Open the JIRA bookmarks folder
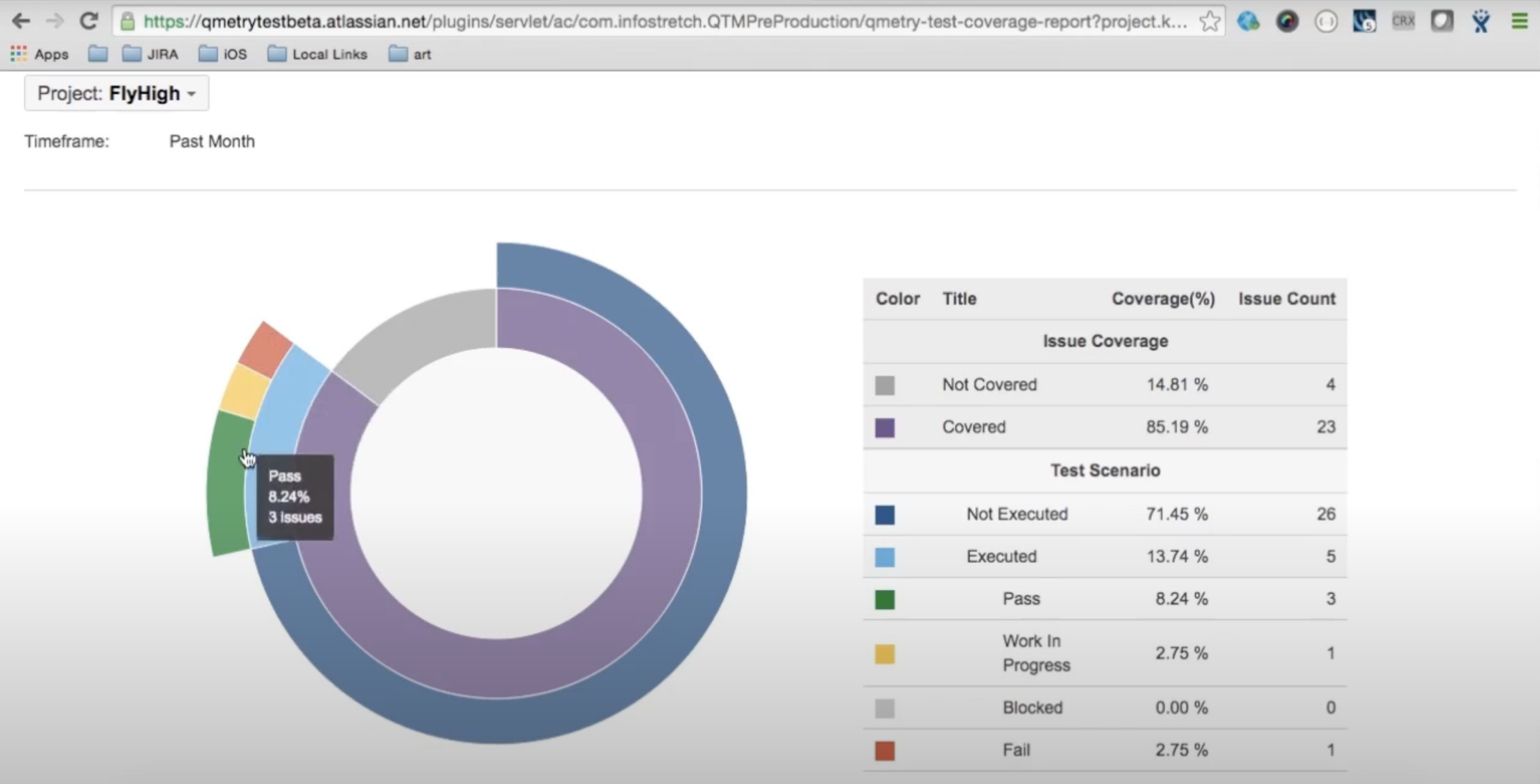Viewport: 1540px width, 784px height. coord(150,54)
